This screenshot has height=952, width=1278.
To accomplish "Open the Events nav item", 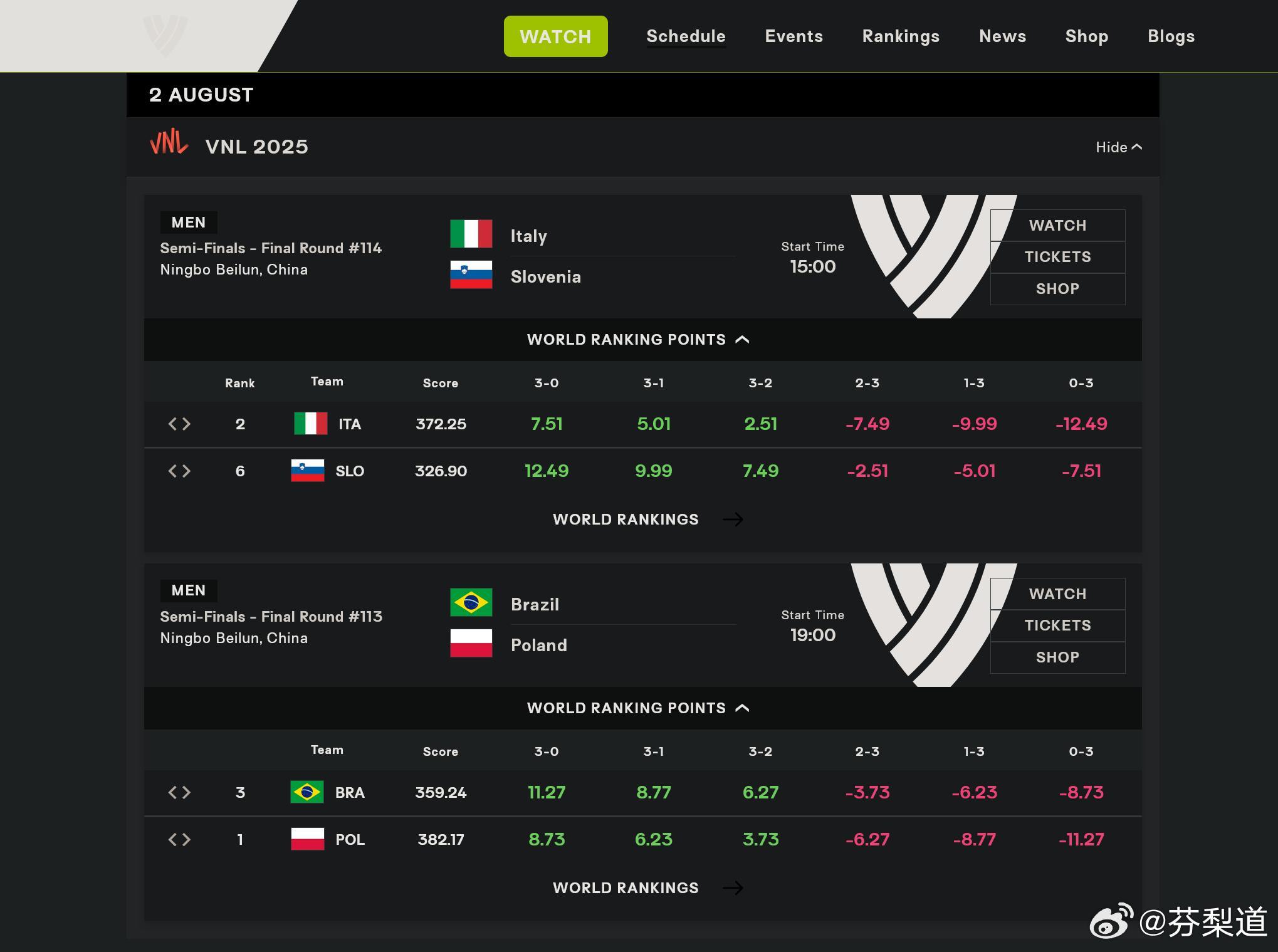I will click(794, 36).
